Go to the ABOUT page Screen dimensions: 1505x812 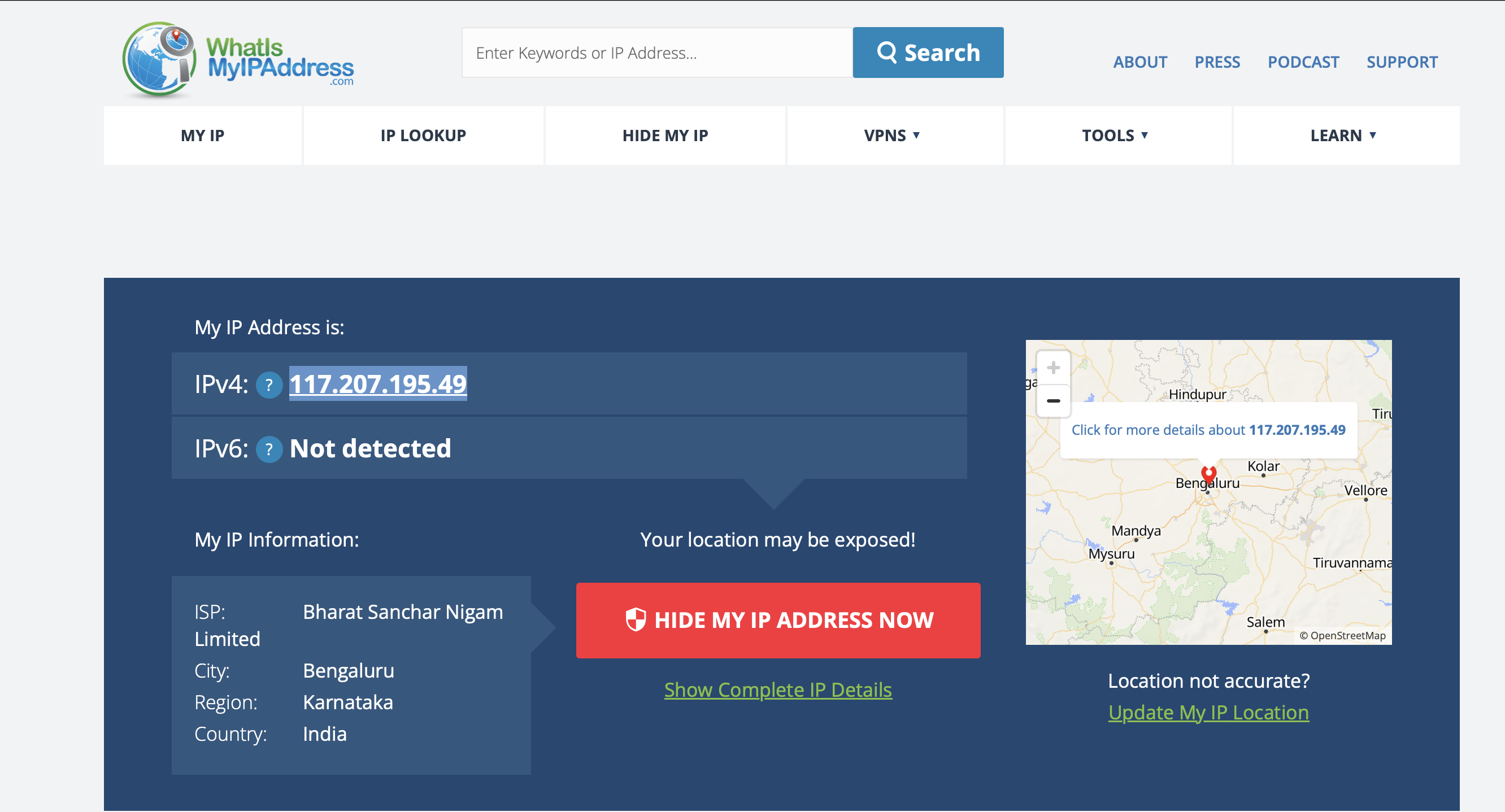click(1140, 62)
